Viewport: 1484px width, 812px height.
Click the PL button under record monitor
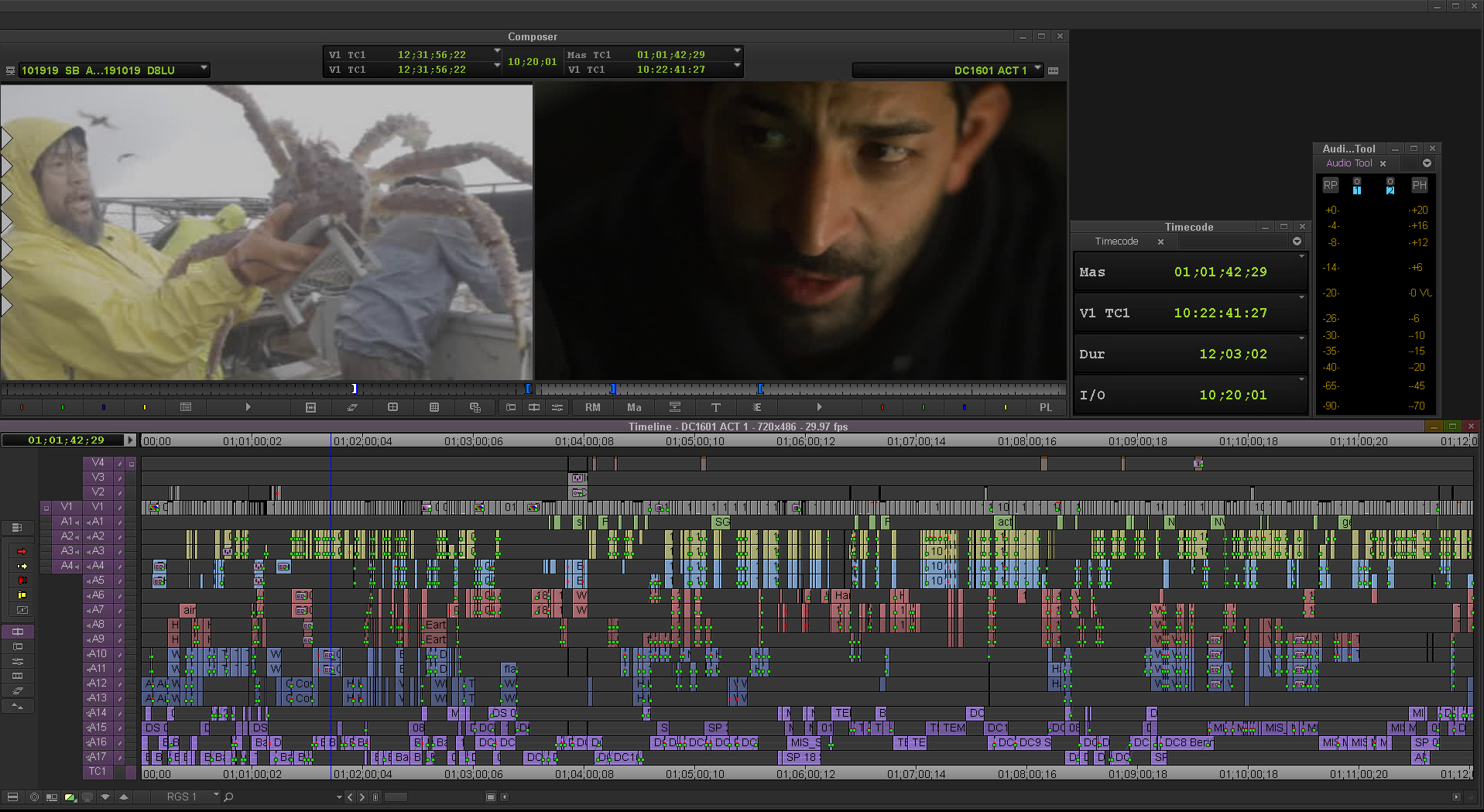[x=1046, y=407]
